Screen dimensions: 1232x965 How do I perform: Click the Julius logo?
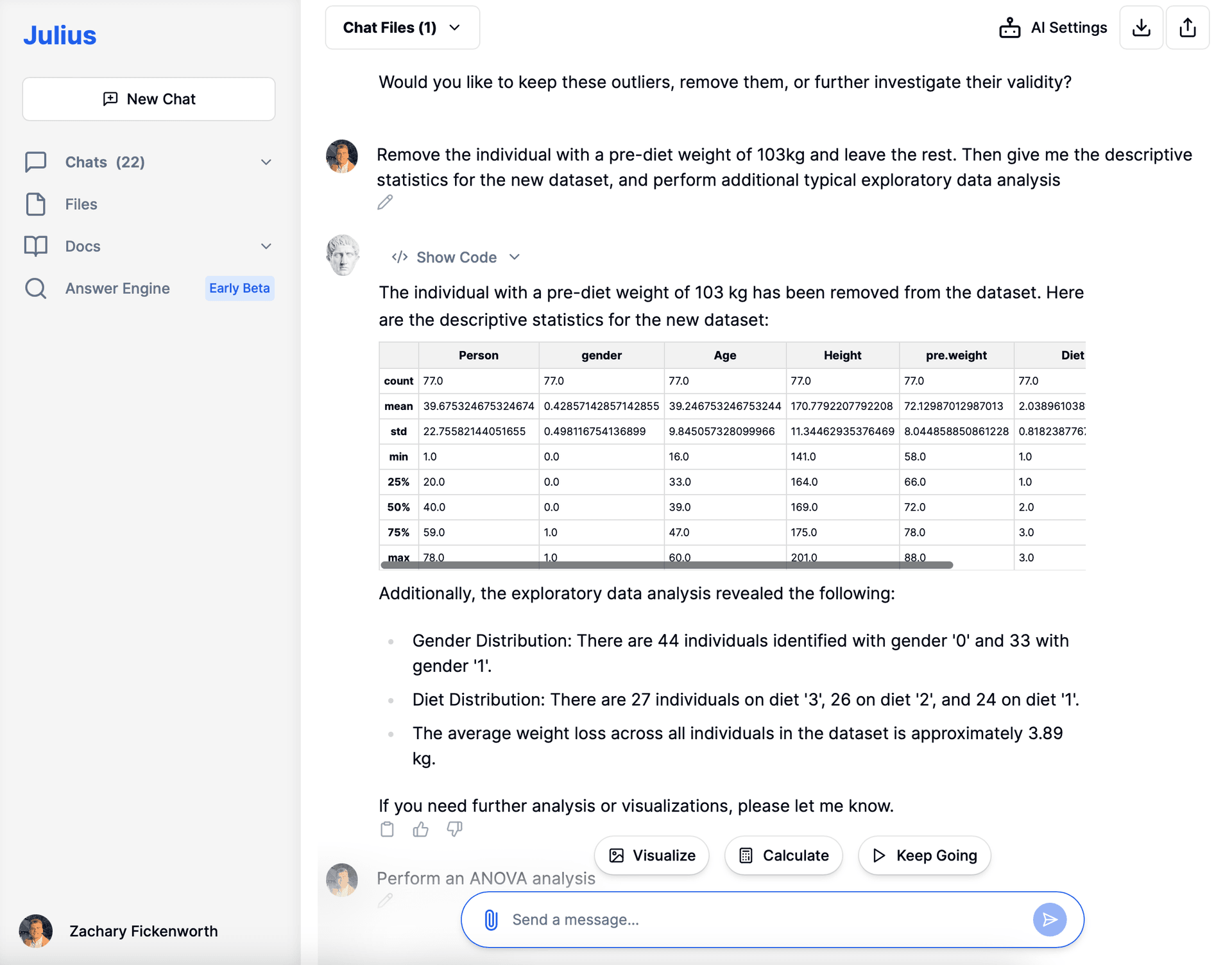(60, 35)
